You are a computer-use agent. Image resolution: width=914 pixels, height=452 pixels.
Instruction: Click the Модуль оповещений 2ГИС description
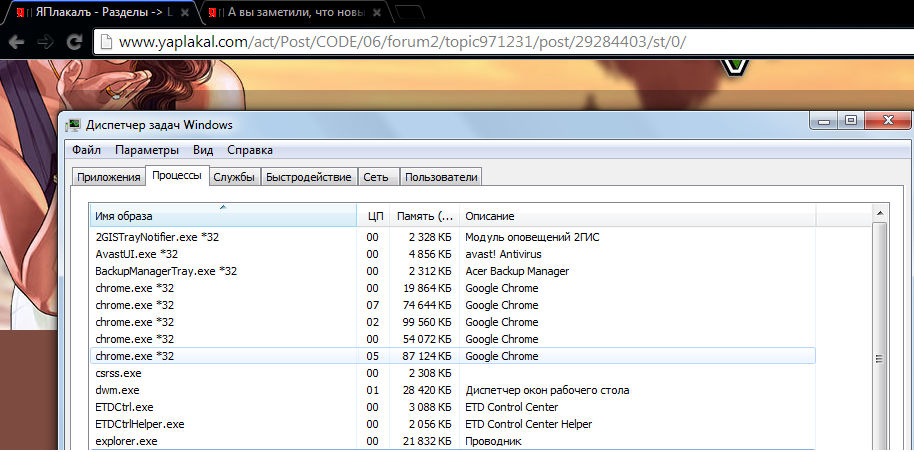click(532, 237)
